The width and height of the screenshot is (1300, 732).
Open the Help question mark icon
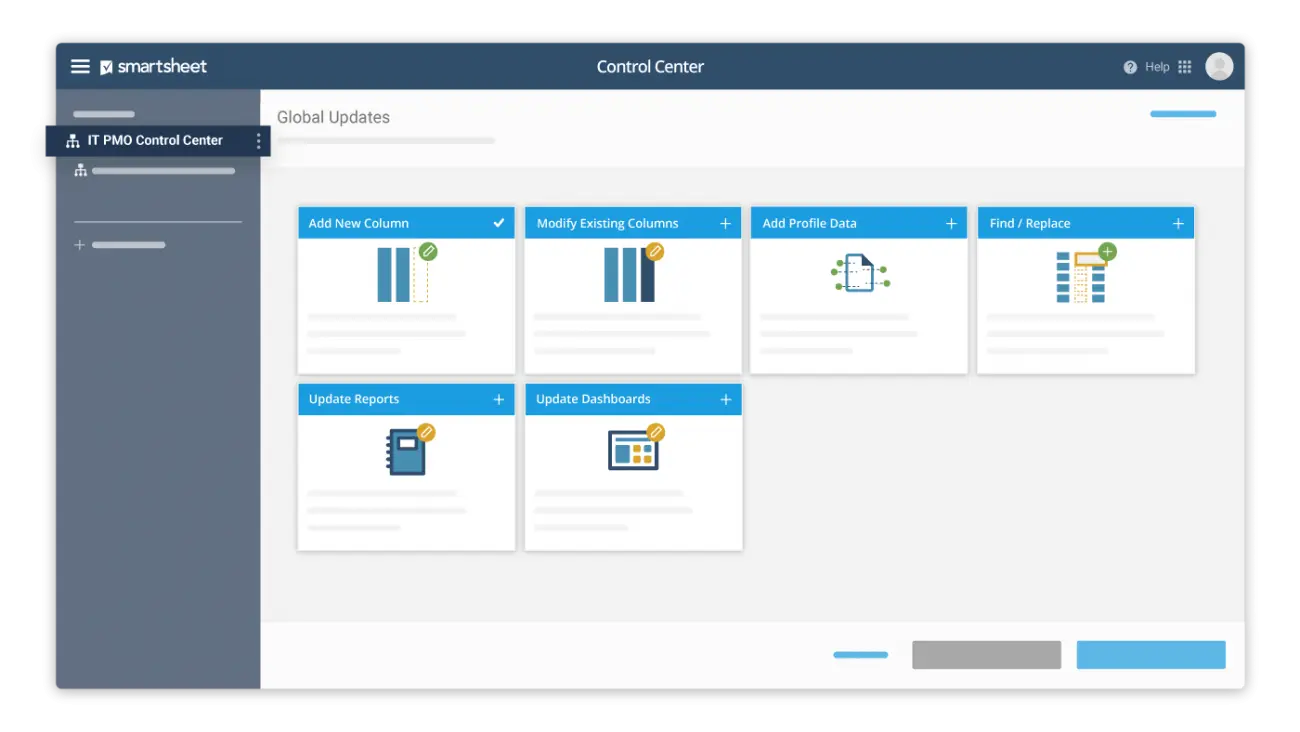click(x=1130, y=67)
